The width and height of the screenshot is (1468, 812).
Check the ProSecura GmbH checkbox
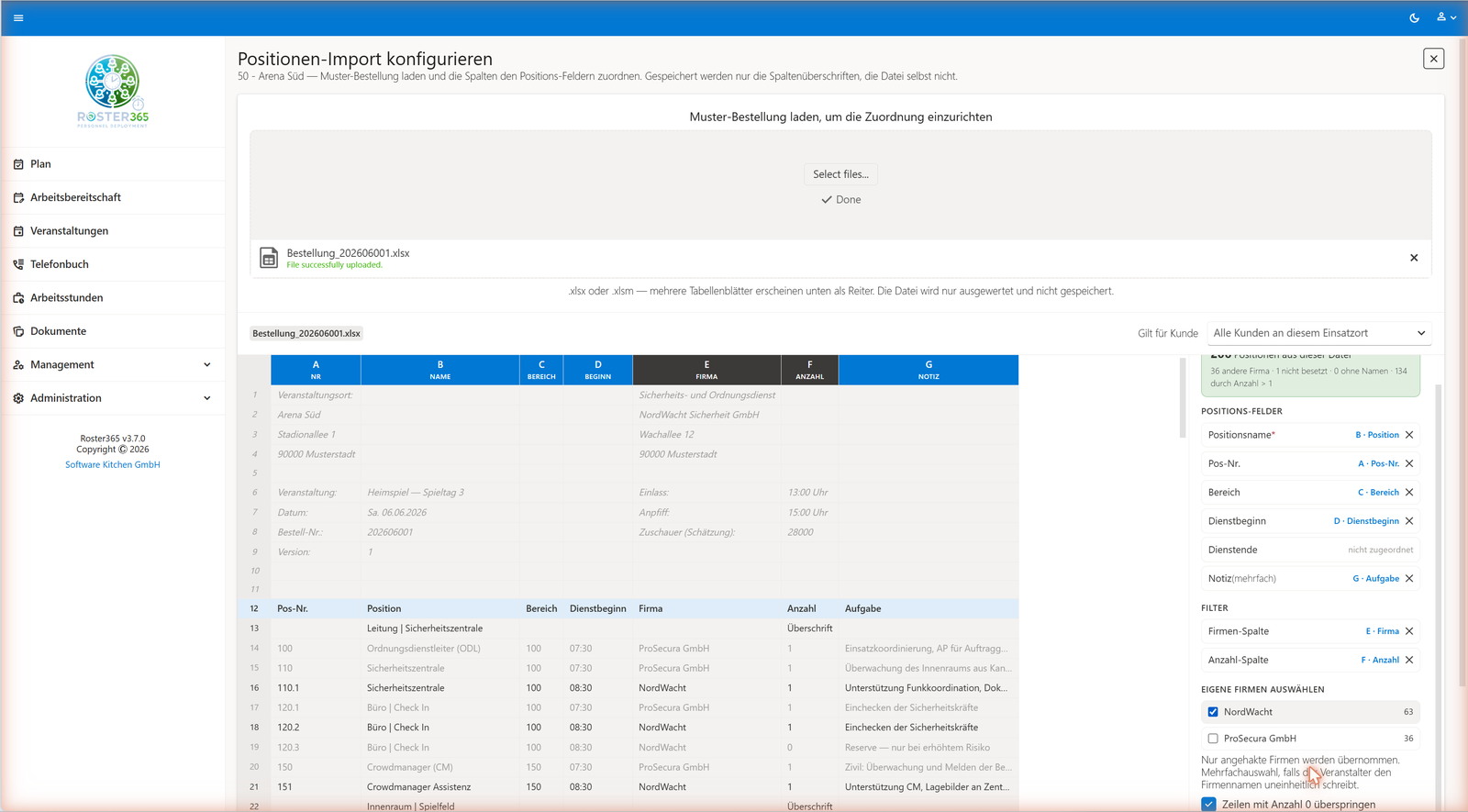(1213, 739)
